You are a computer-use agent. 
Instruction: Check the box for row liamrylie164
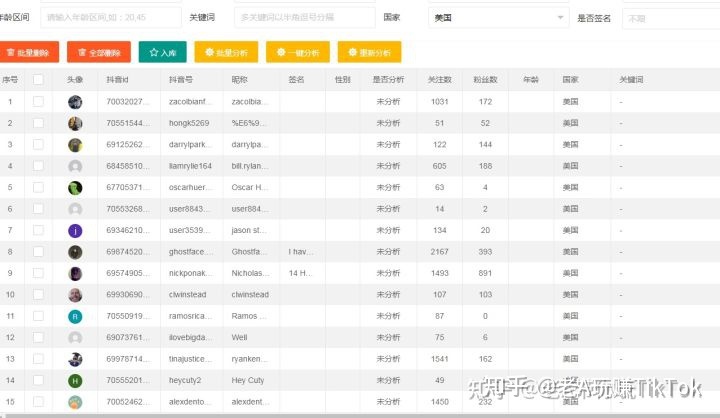[38, 166]
